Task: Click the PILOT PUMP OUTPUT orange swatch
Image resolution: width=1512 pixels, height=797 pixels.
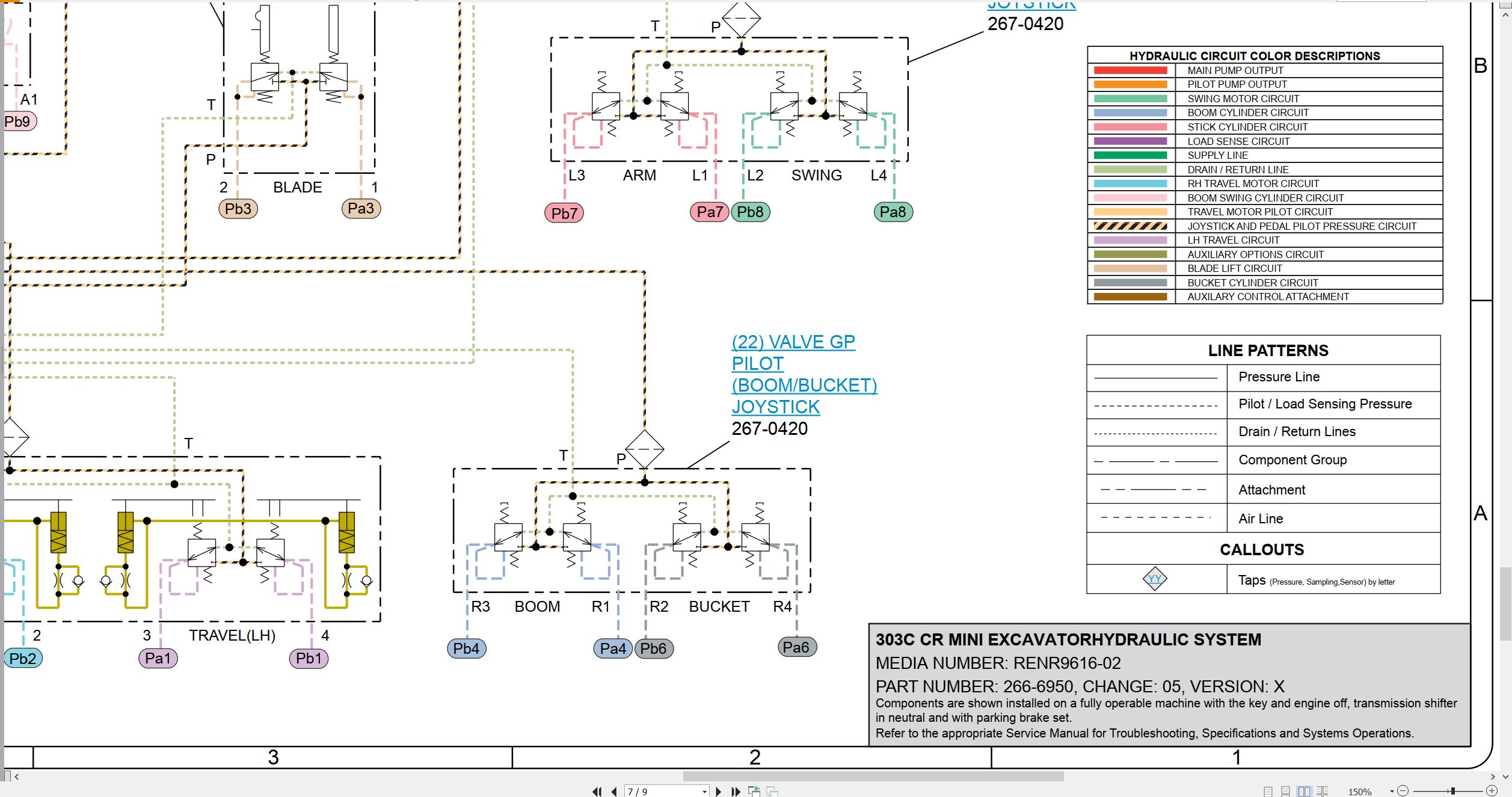Action: 1130,85
